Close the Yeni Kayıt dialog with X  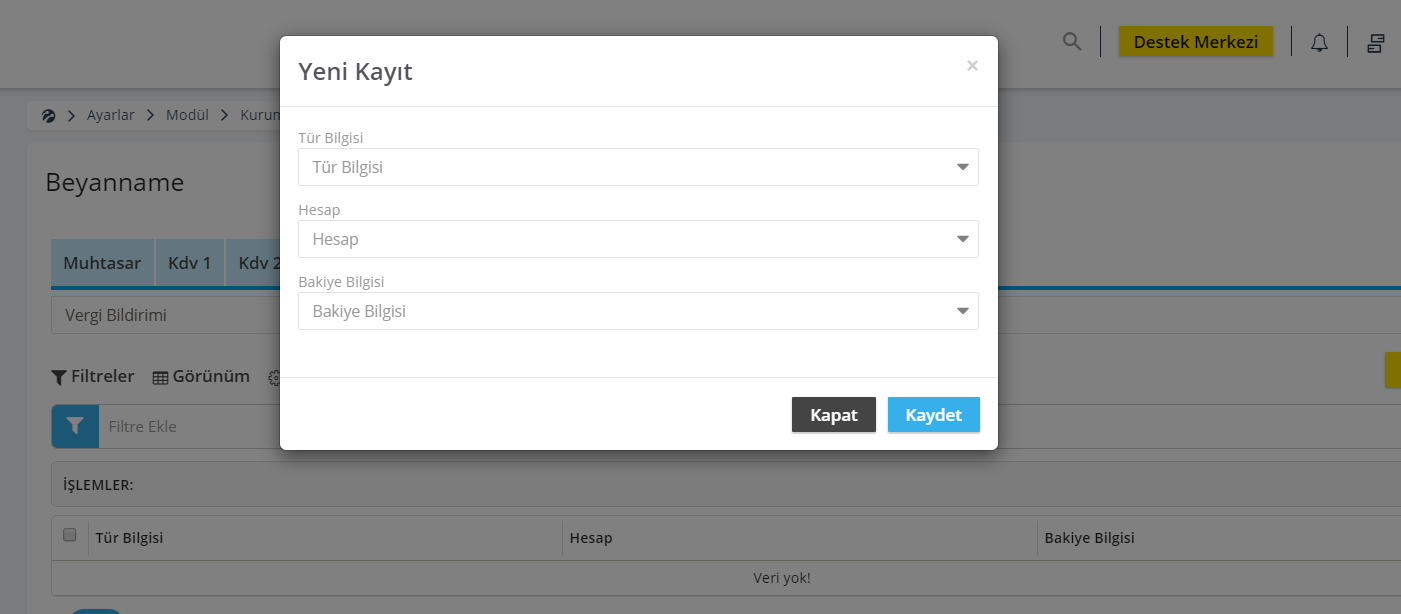(972, 66)
